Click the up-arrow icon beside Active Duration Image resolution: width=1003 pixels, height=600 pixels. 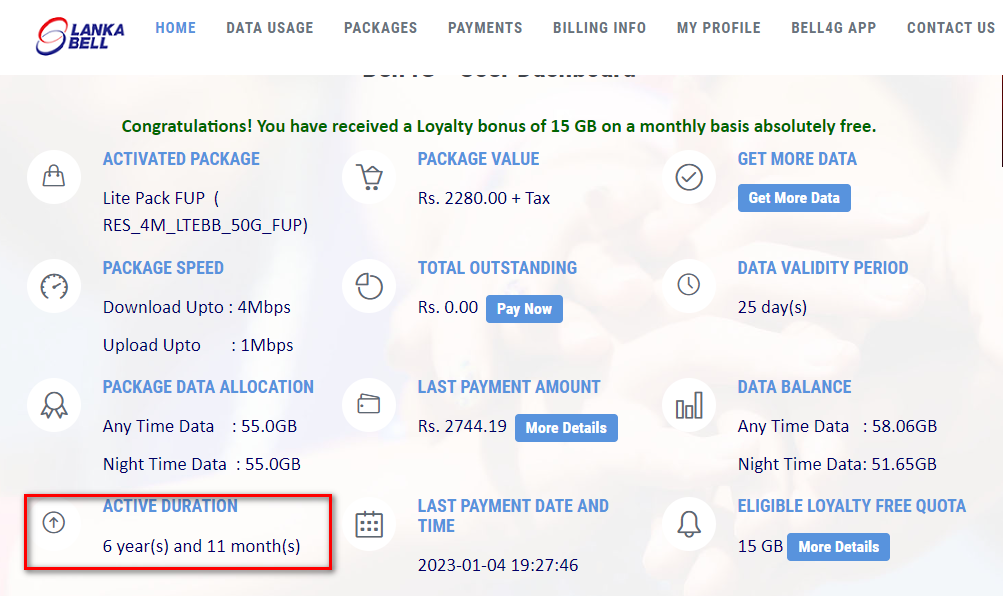coord(54,523)
